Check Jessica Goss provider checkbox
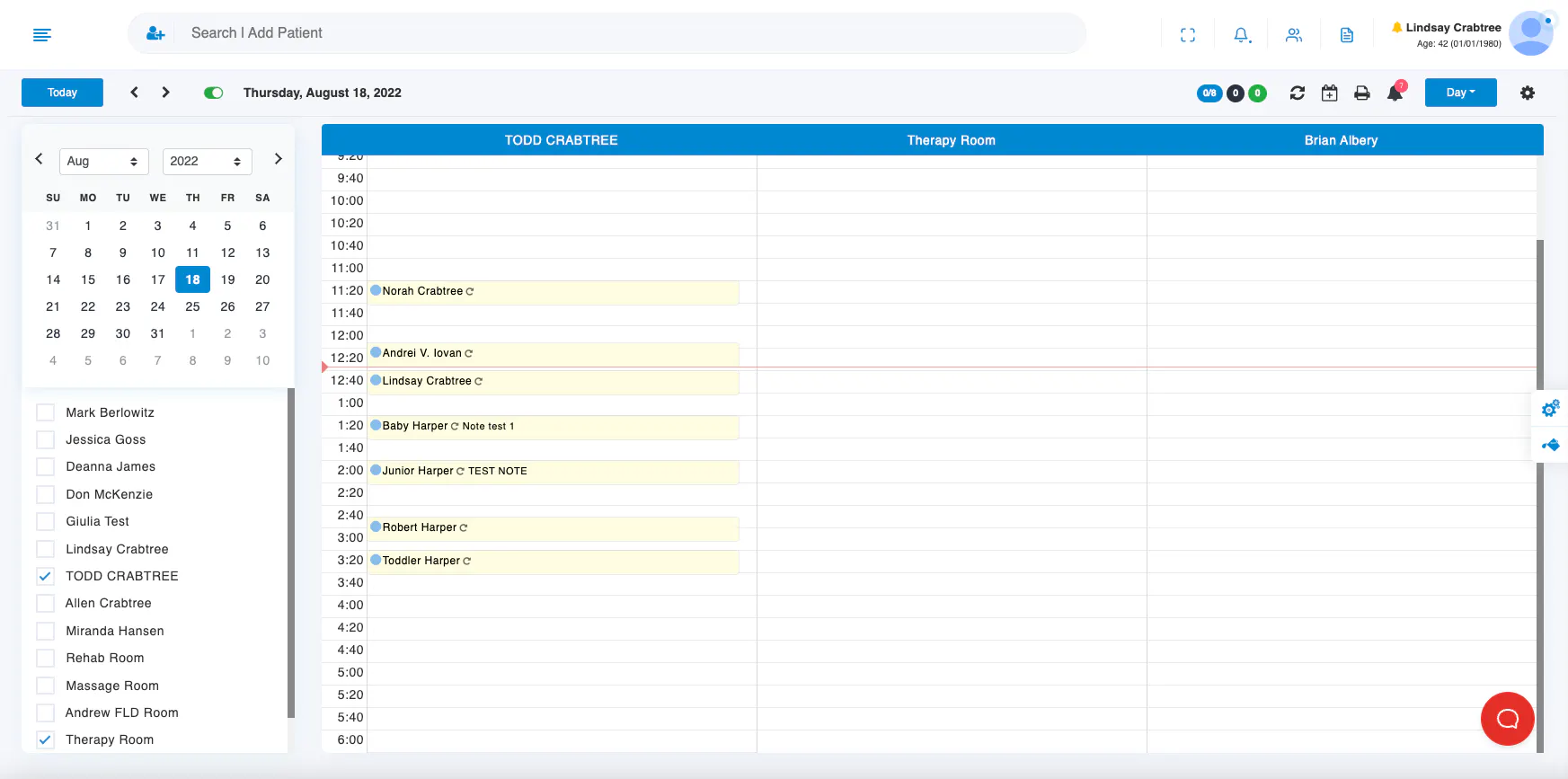This screenshot has width=1568, height=779. [x=45, y=439]
